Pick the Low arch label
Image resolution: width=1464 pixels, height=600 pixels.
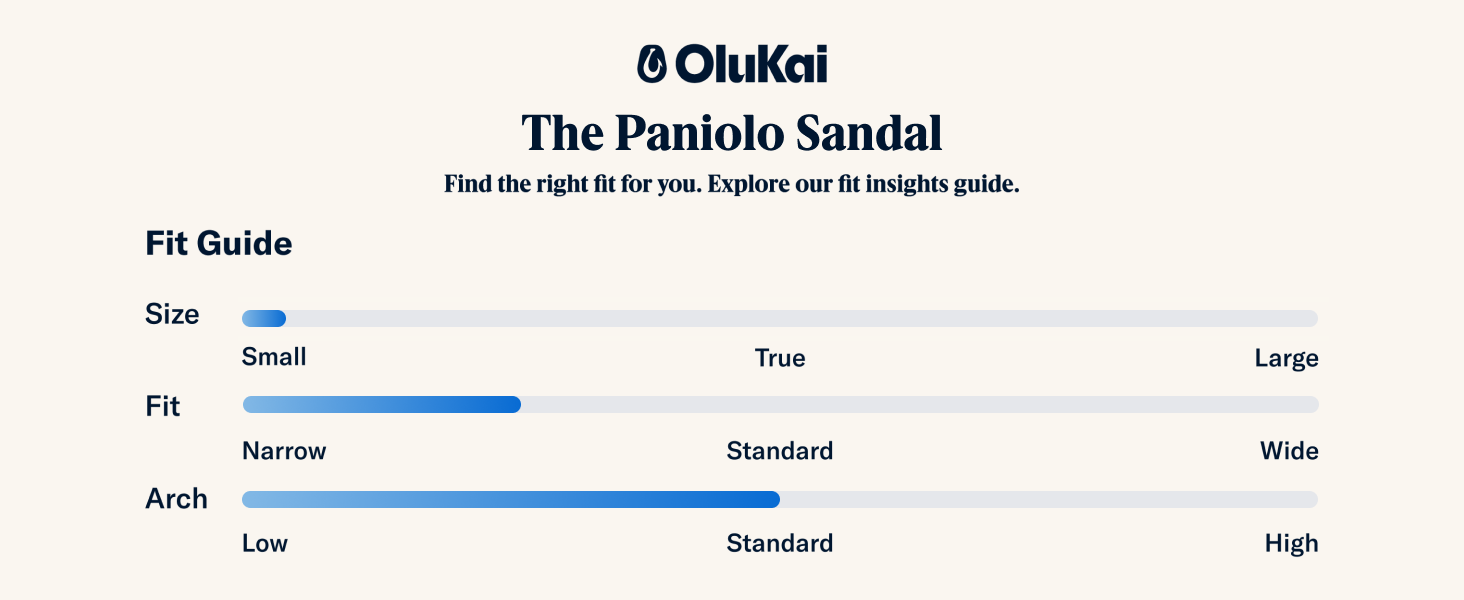[x=265, y=544]
